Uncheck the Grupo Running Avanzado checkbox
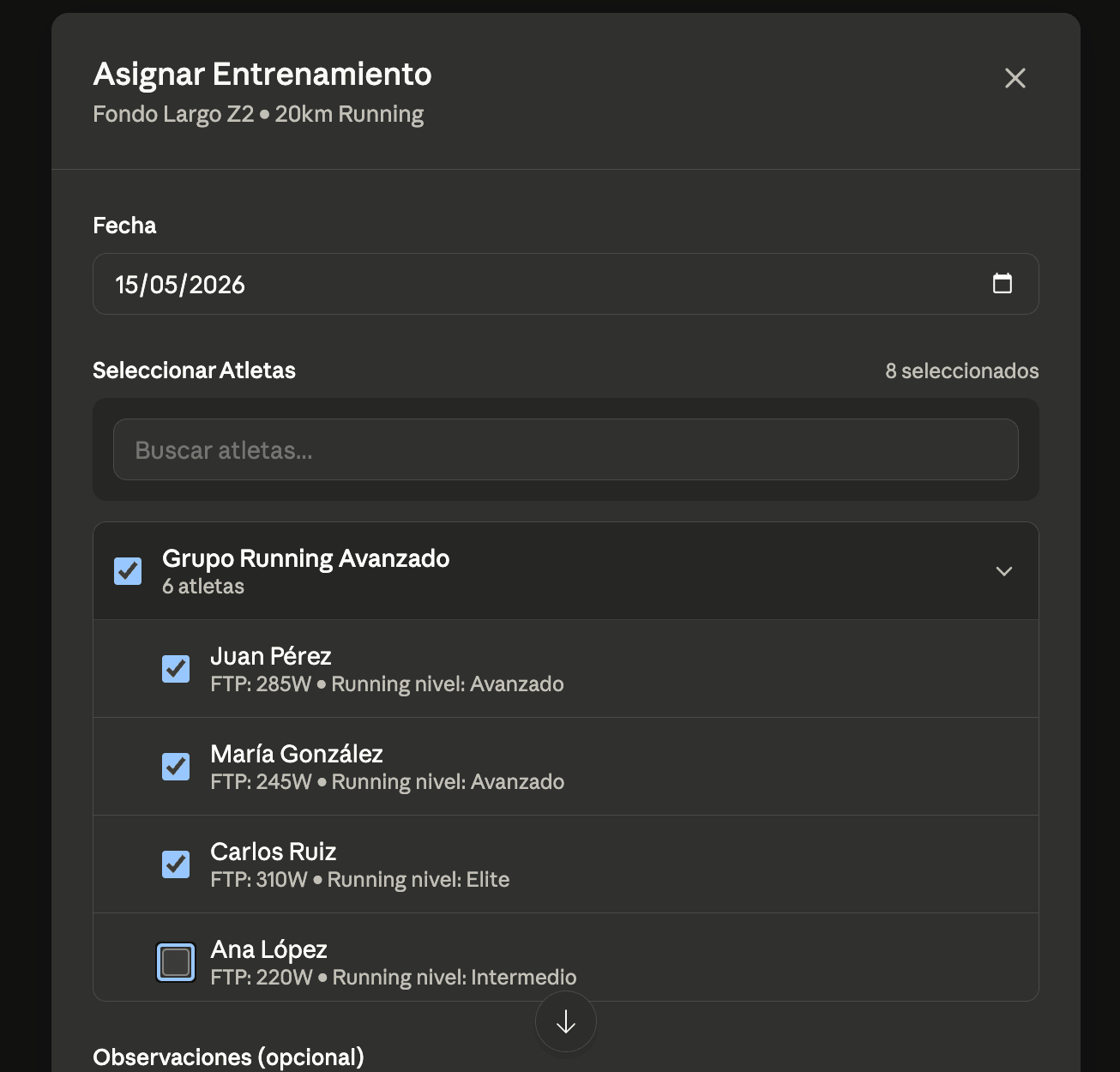Image resolution: width=1120 pixels, height=1072 pixels. click(x=128, y=570)
